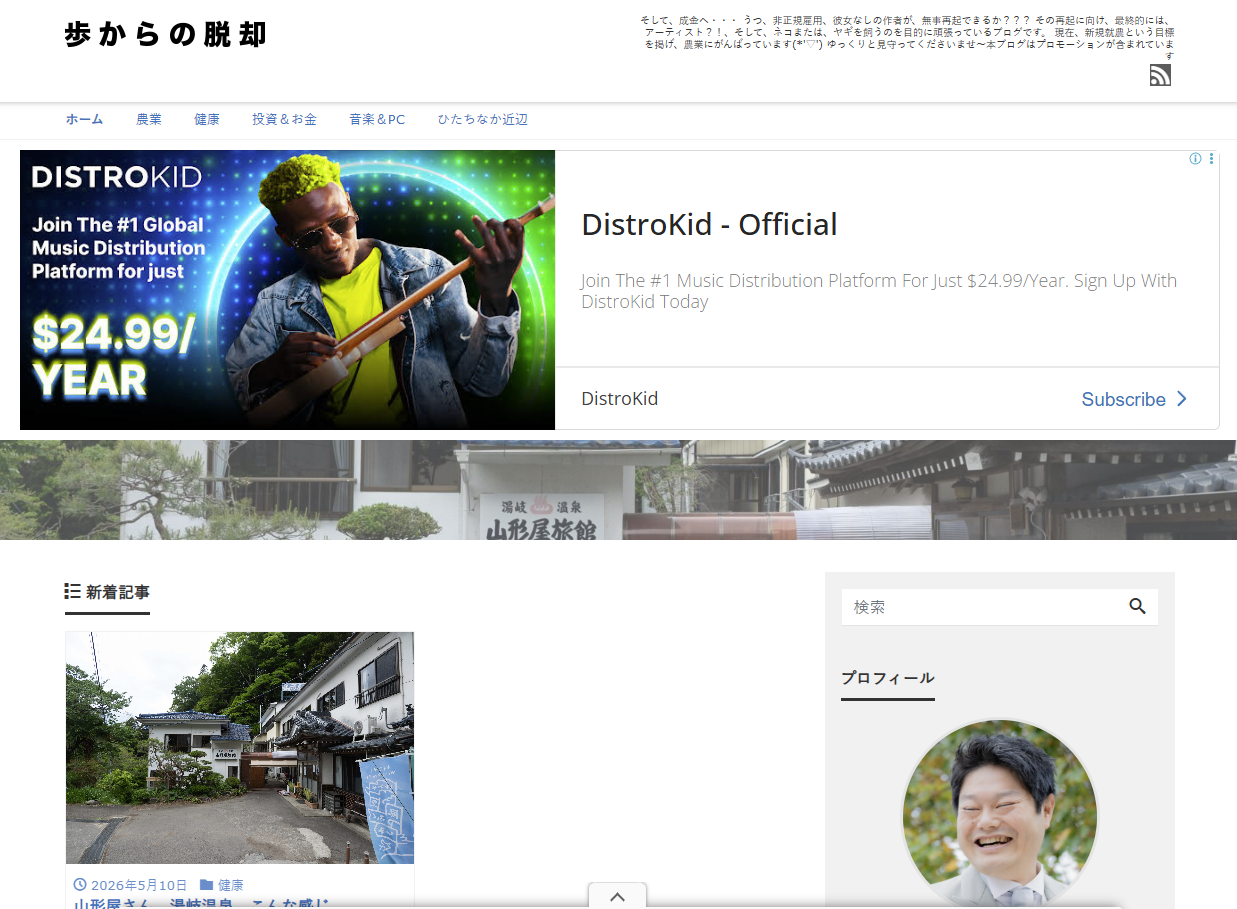
Task: Click the Subscribe link in the ad
Action: [x=1124, y=399]
